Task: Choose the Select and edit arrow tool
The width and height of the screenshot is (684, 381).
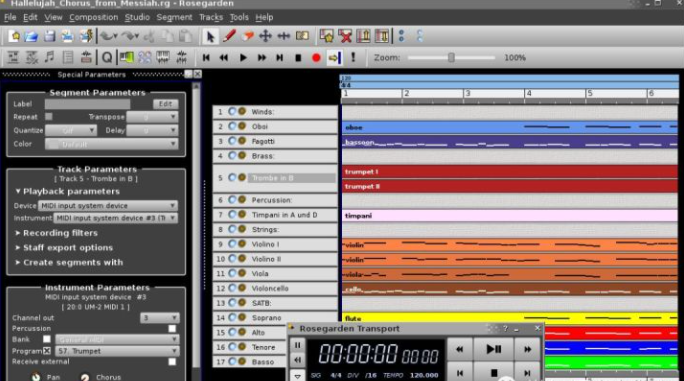Action: (x=210, y=36)
